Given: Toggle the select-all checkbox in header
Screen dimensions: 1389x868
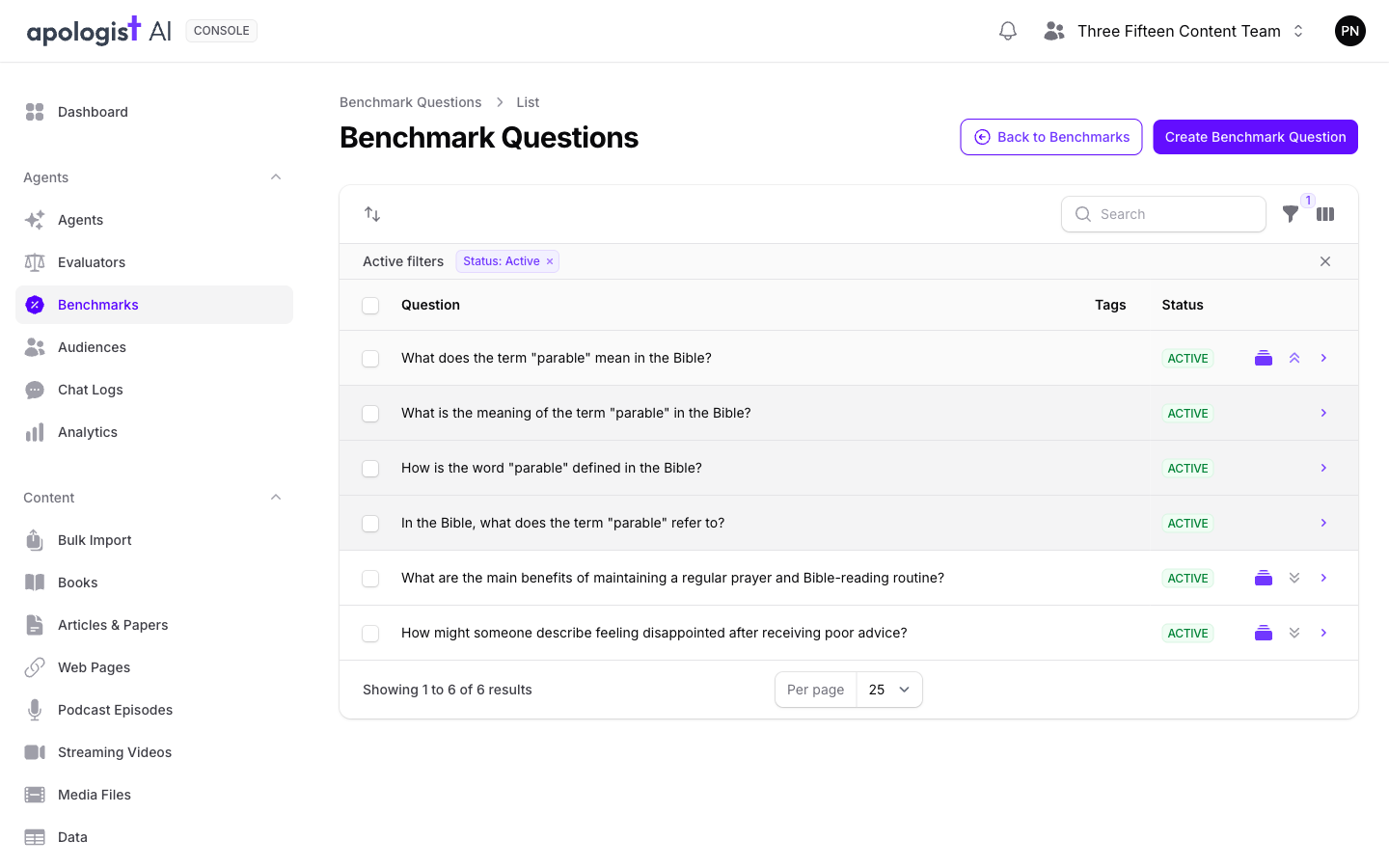Looking at the screenshot, I should coord(370,306).
